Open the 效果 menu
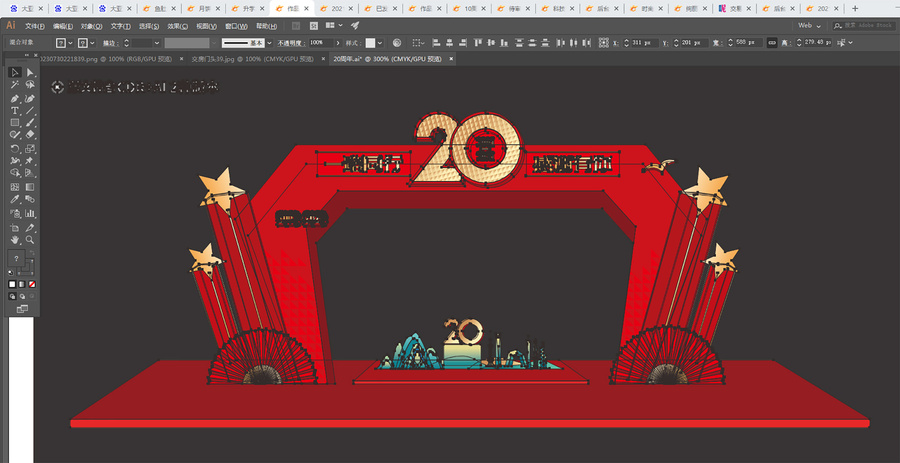 178,26
